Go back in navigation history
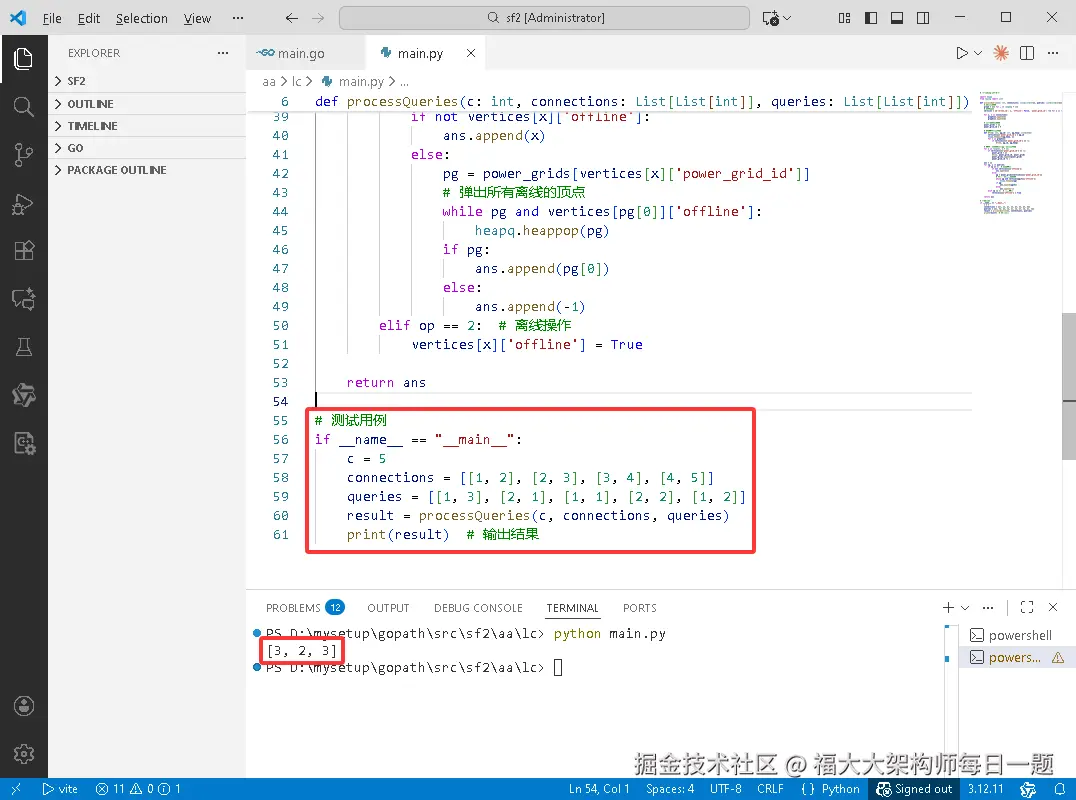 click(292, 18)
